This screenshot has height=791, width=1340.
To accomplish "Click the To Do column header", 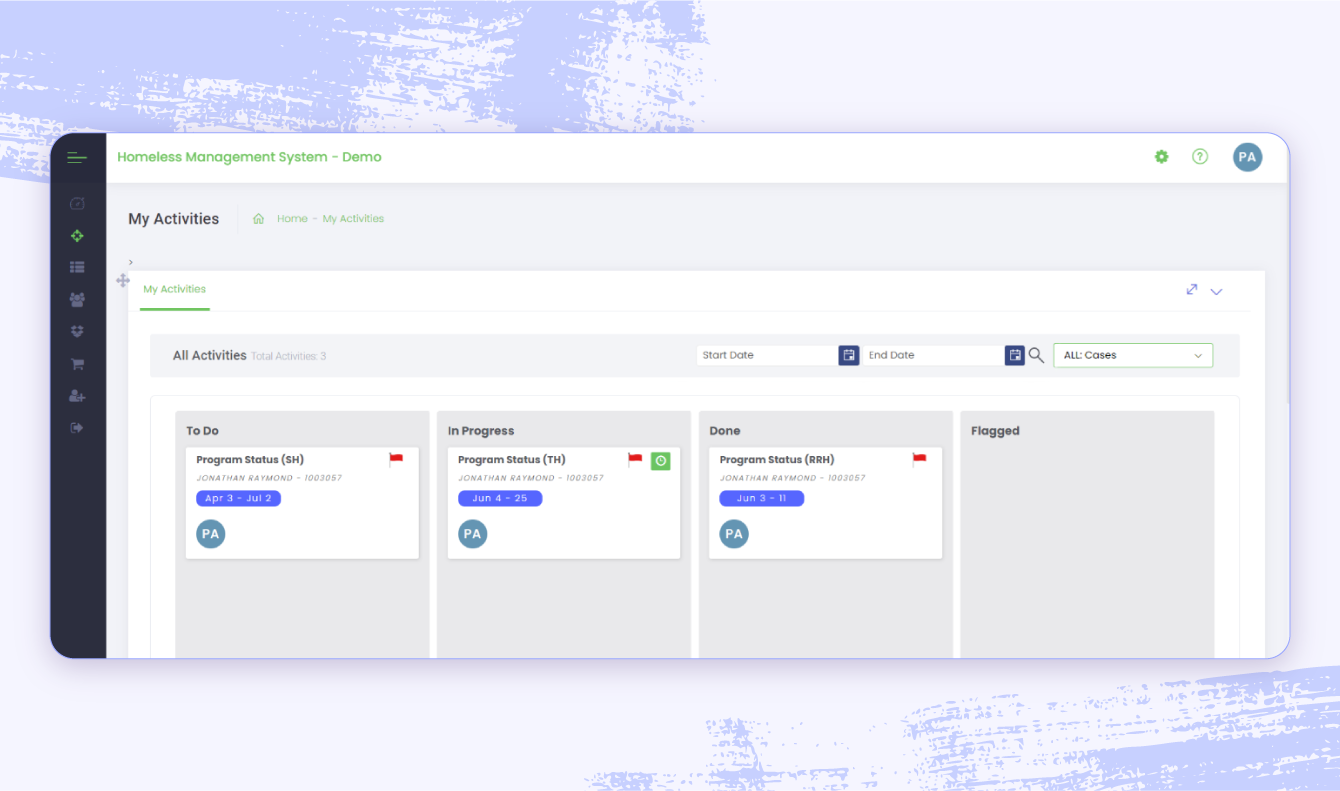I will (202, 431).
